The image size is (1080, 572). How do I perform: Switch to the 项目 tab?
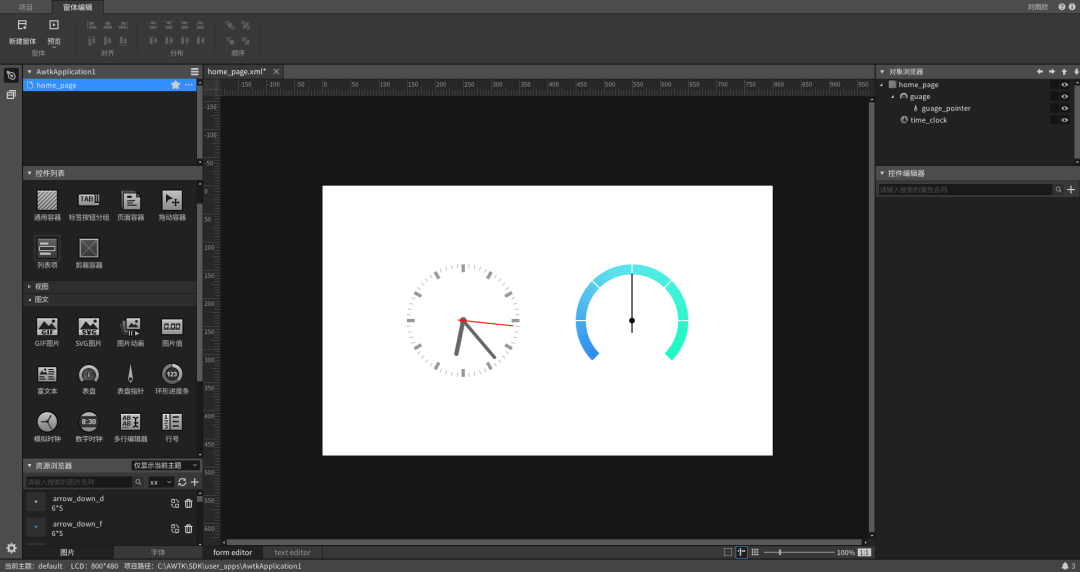pos(25,7)
